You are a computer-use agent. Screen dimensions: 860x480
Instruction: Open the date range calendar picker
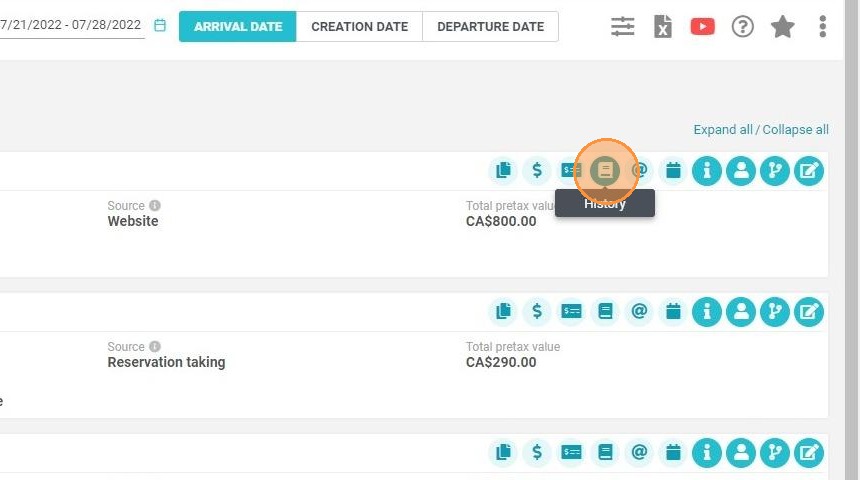click(x=160, y=25)
